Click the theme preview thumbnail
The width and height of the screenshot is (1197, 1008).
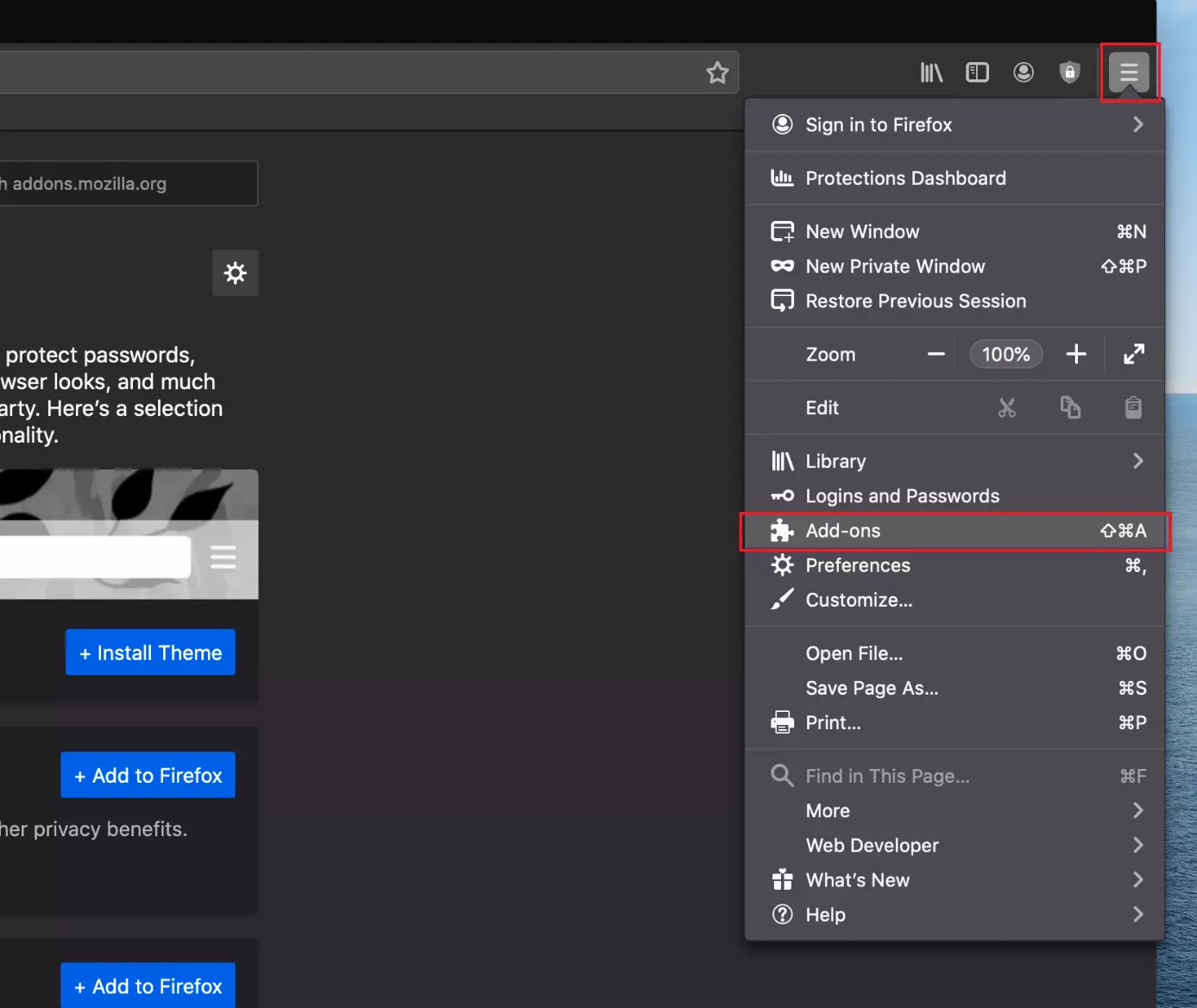click(129, 534)
